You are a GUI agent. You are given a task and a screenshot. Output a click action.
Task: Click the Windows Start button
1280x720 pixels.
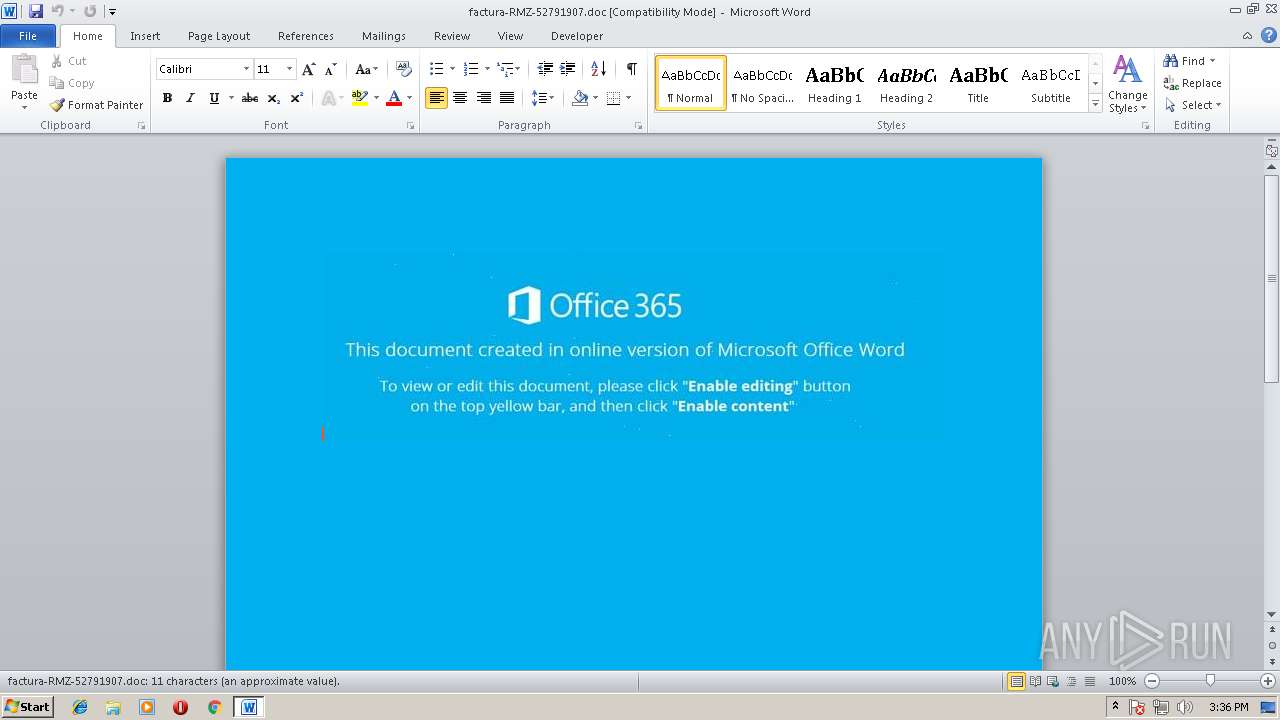27,706
